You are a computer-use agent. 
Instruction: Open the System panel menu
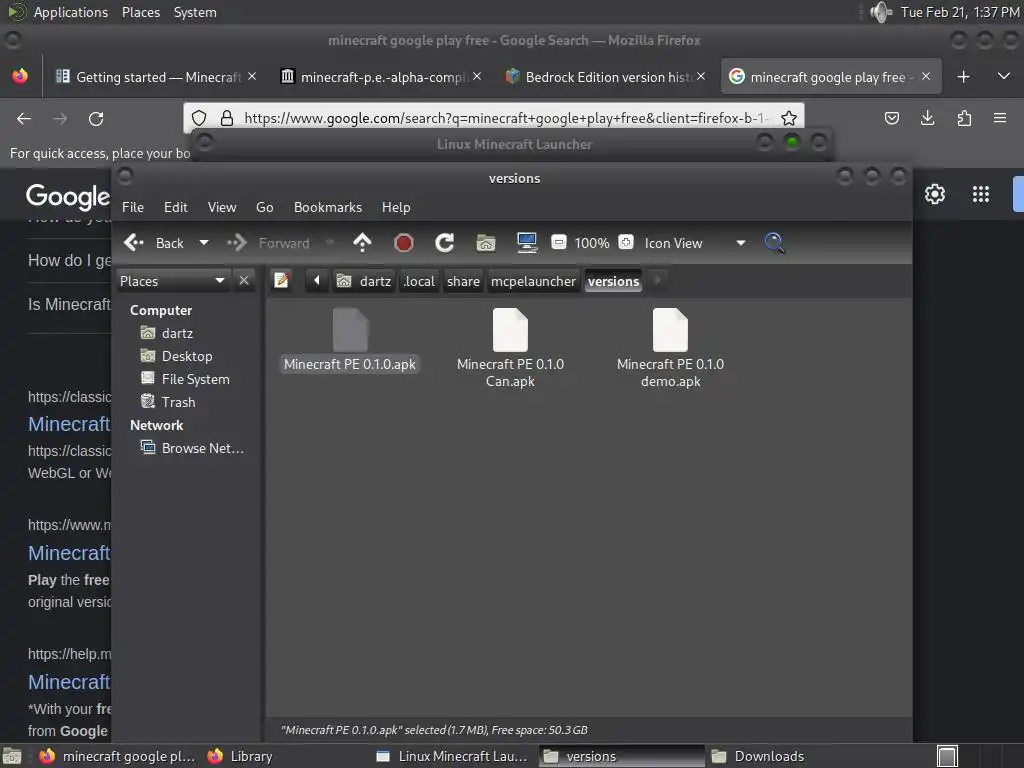[195, 12]
